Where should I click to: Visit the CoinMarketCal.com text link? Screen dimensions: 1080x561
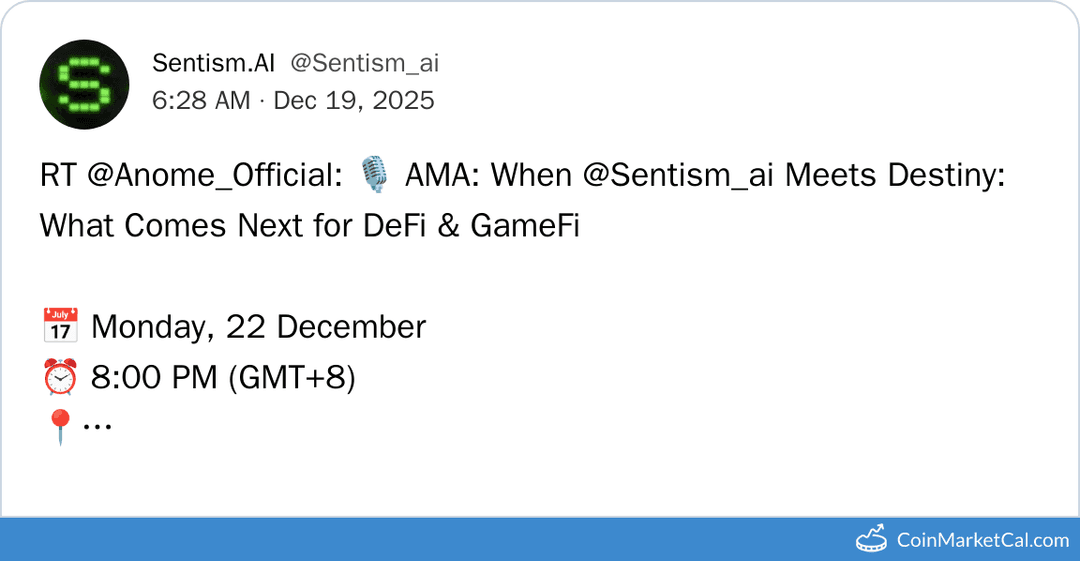982,540
